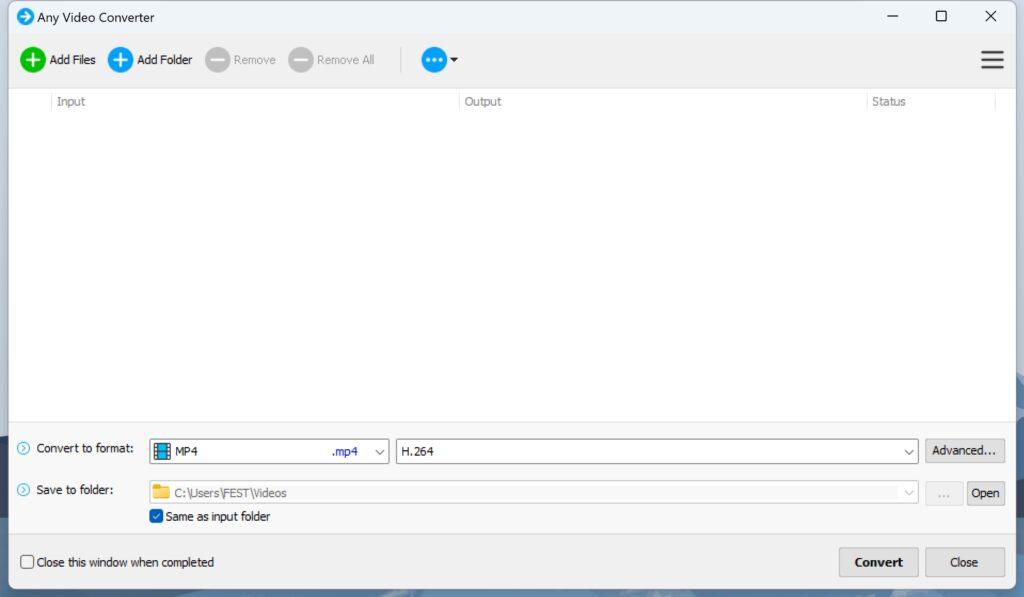Image resolution: width=1024 pixels, height=597 pixels.
Task: Click the blue Add Folder plus icon
Action: (x=120, y=59)
